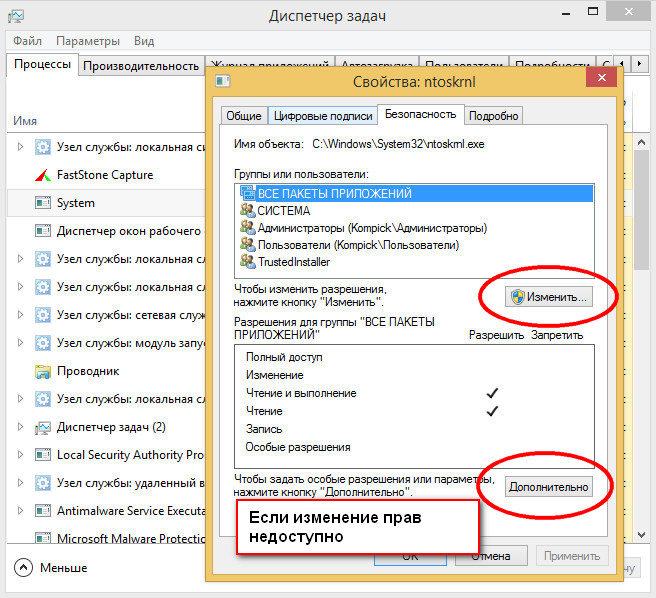Select TrustedInstaller in the groups list

[x=294, y=262]
